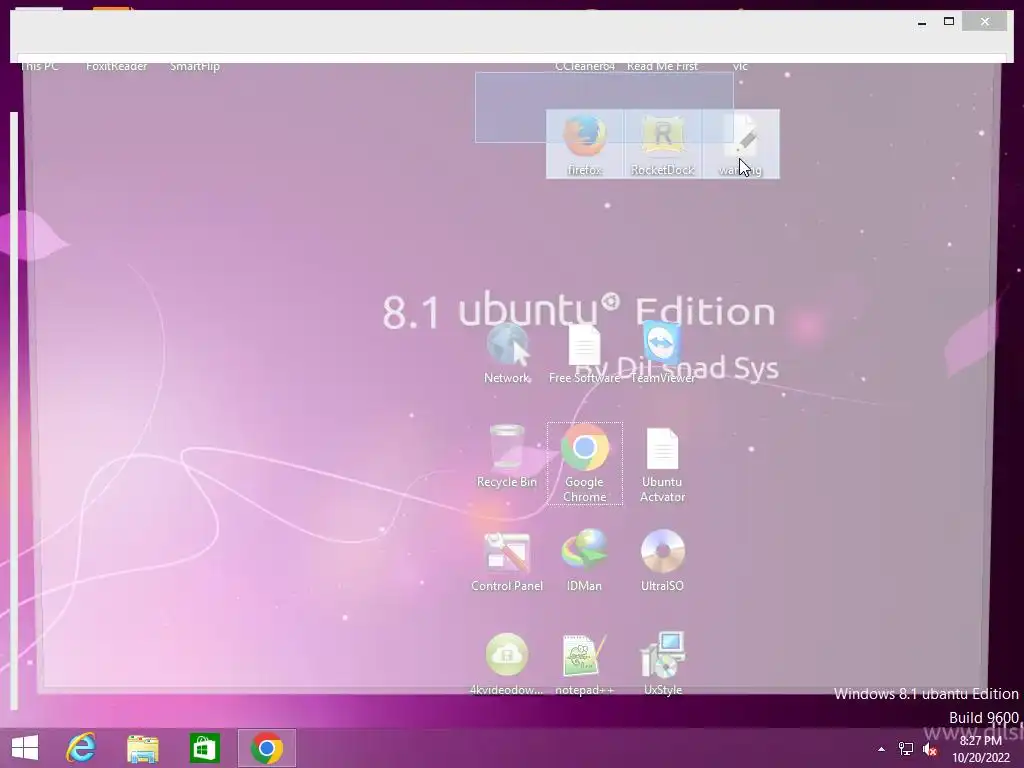Open the network status tray icon

(x=906, y=749)
